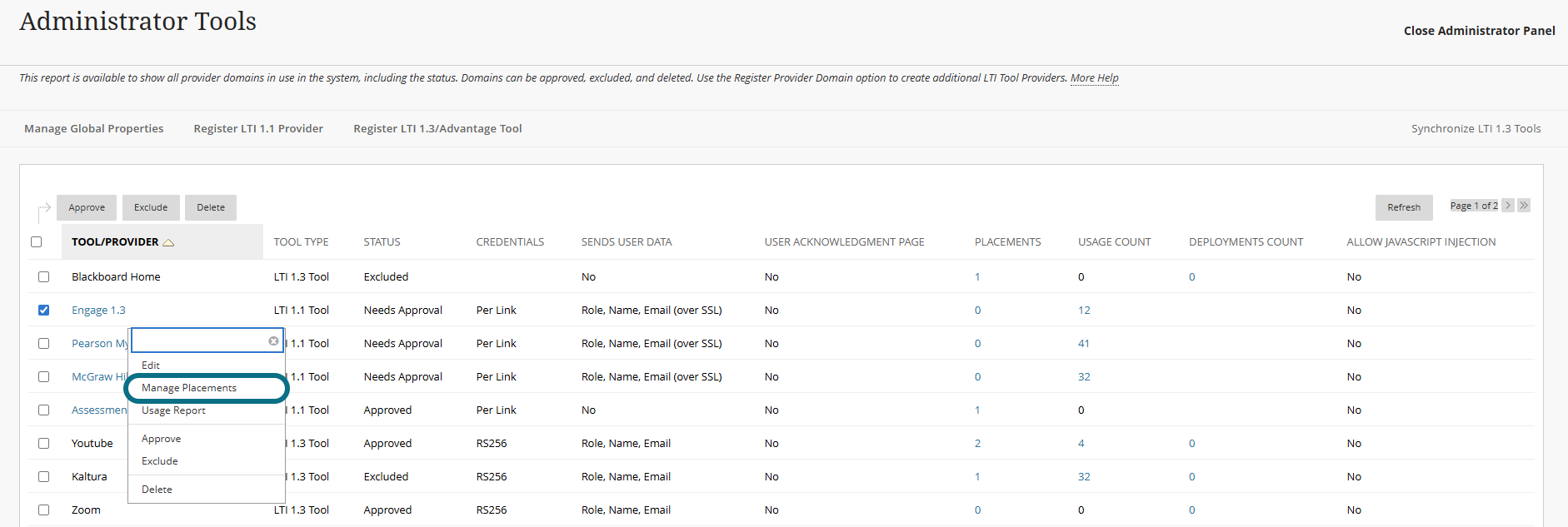Open Blackboard Home placements count 1

click(977, 277)
